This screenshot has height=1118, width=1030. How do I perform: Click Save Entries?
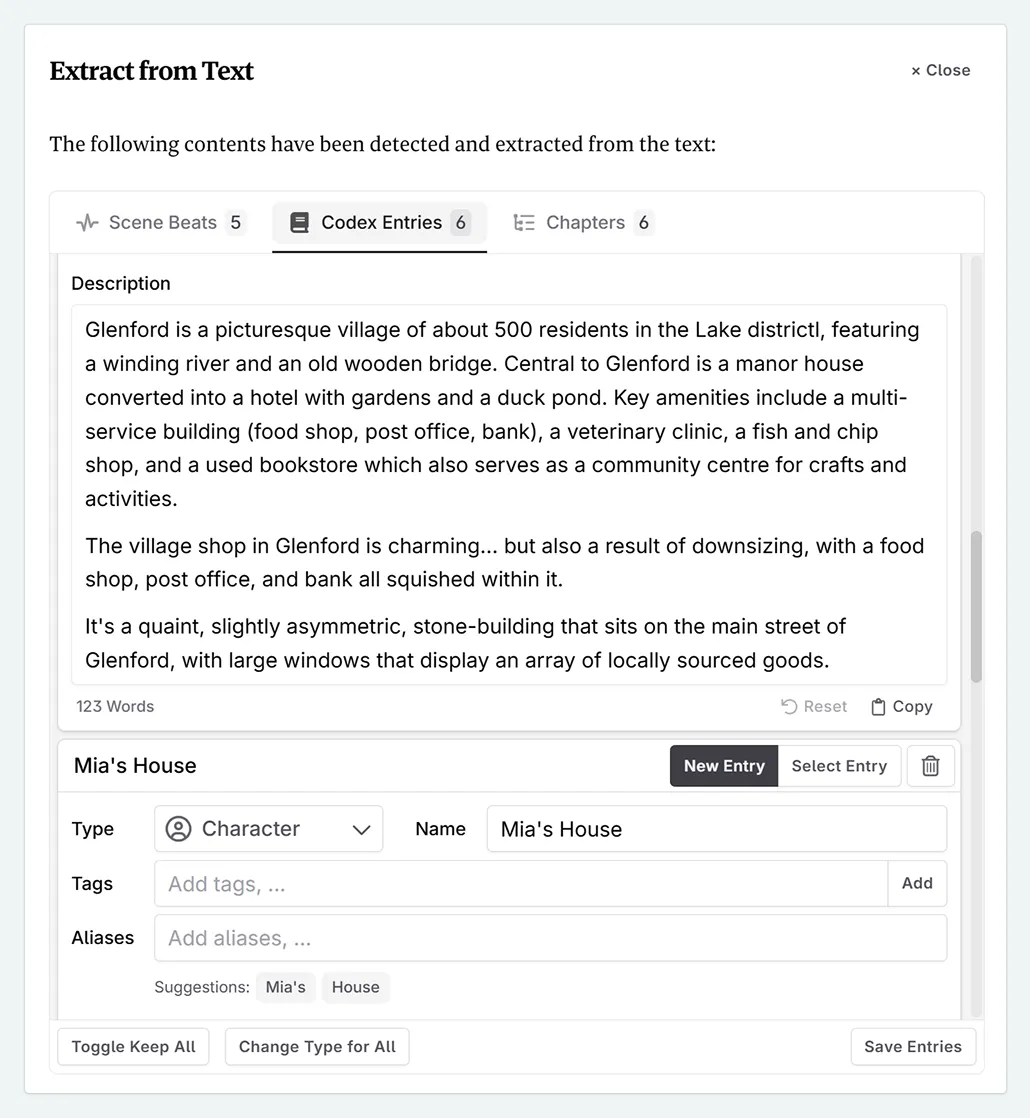(x=912, y=1046)
